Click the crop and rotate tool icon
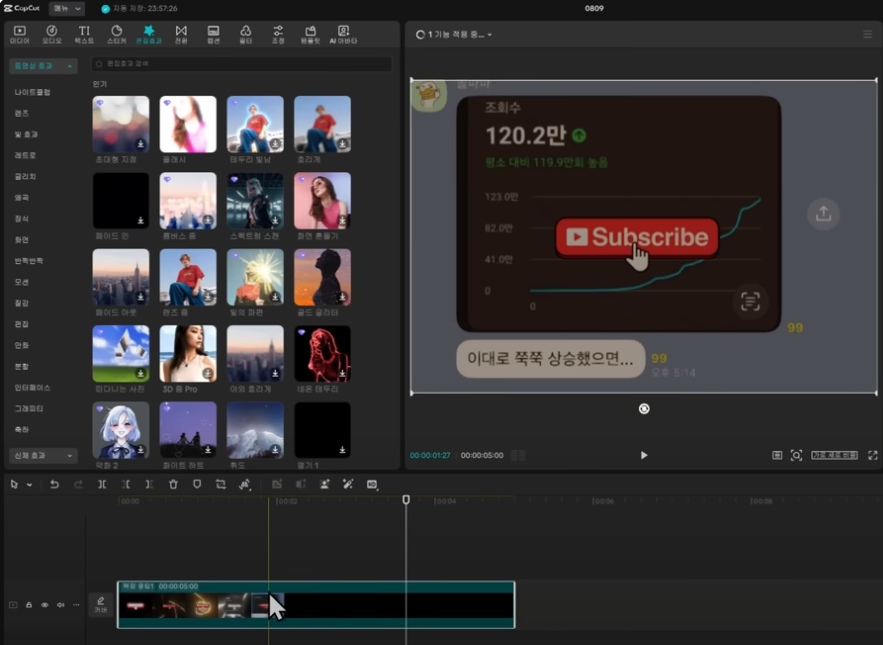883x645 pixels. [x=221, y=484]
